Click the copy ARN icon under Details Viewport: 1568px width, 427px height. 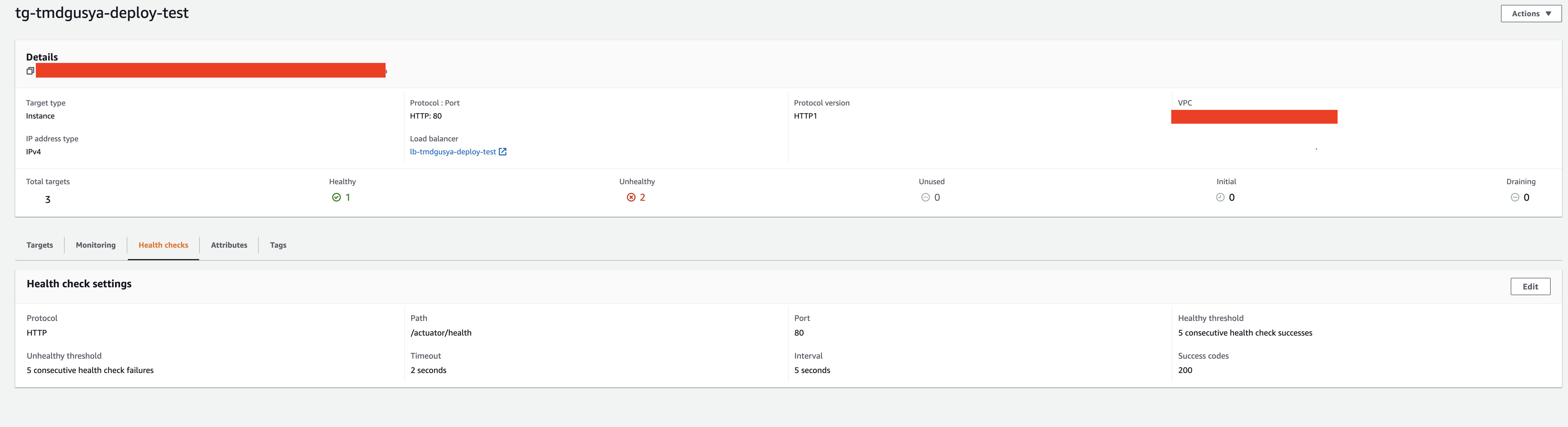point(30,71)
